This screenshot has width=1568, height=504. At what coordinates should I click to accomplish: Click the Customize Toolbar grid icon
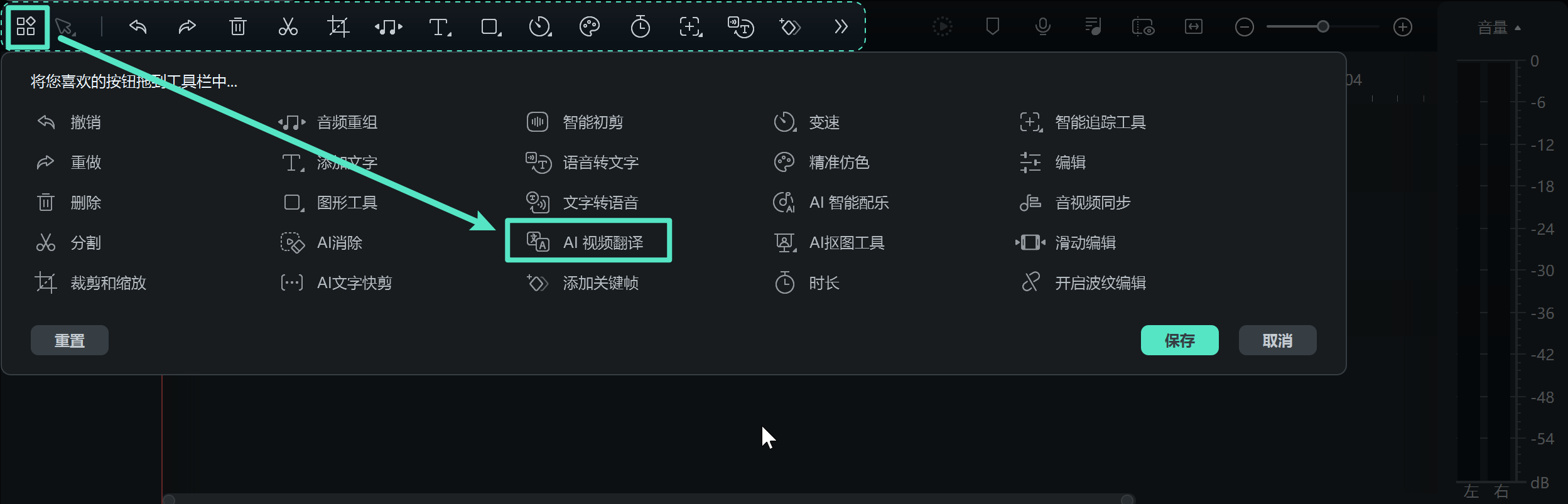(x=26, y=27)
